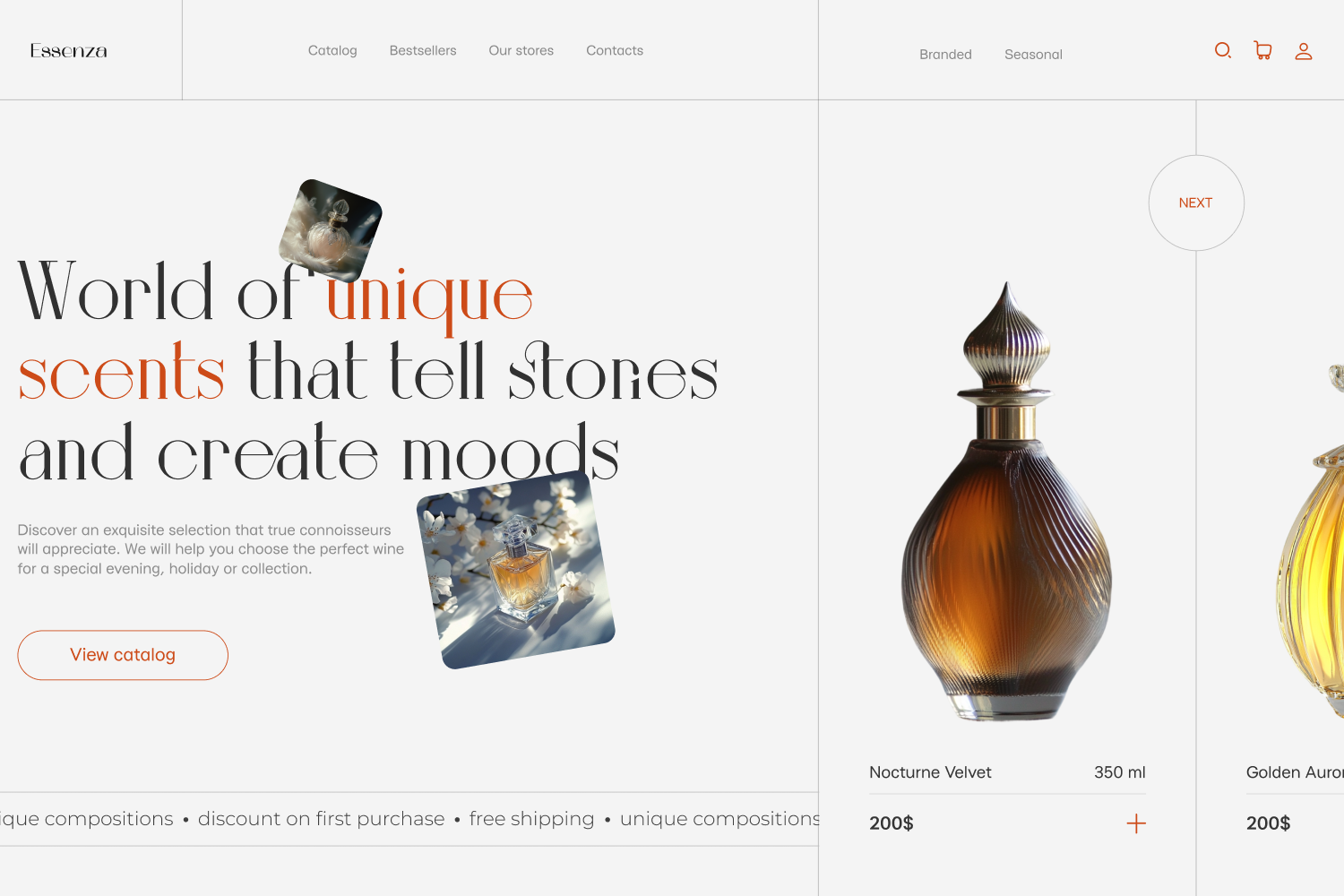Screen dimensions: 1344x896
Task: Click the free shipping ticker text
Action: [531, 819]
